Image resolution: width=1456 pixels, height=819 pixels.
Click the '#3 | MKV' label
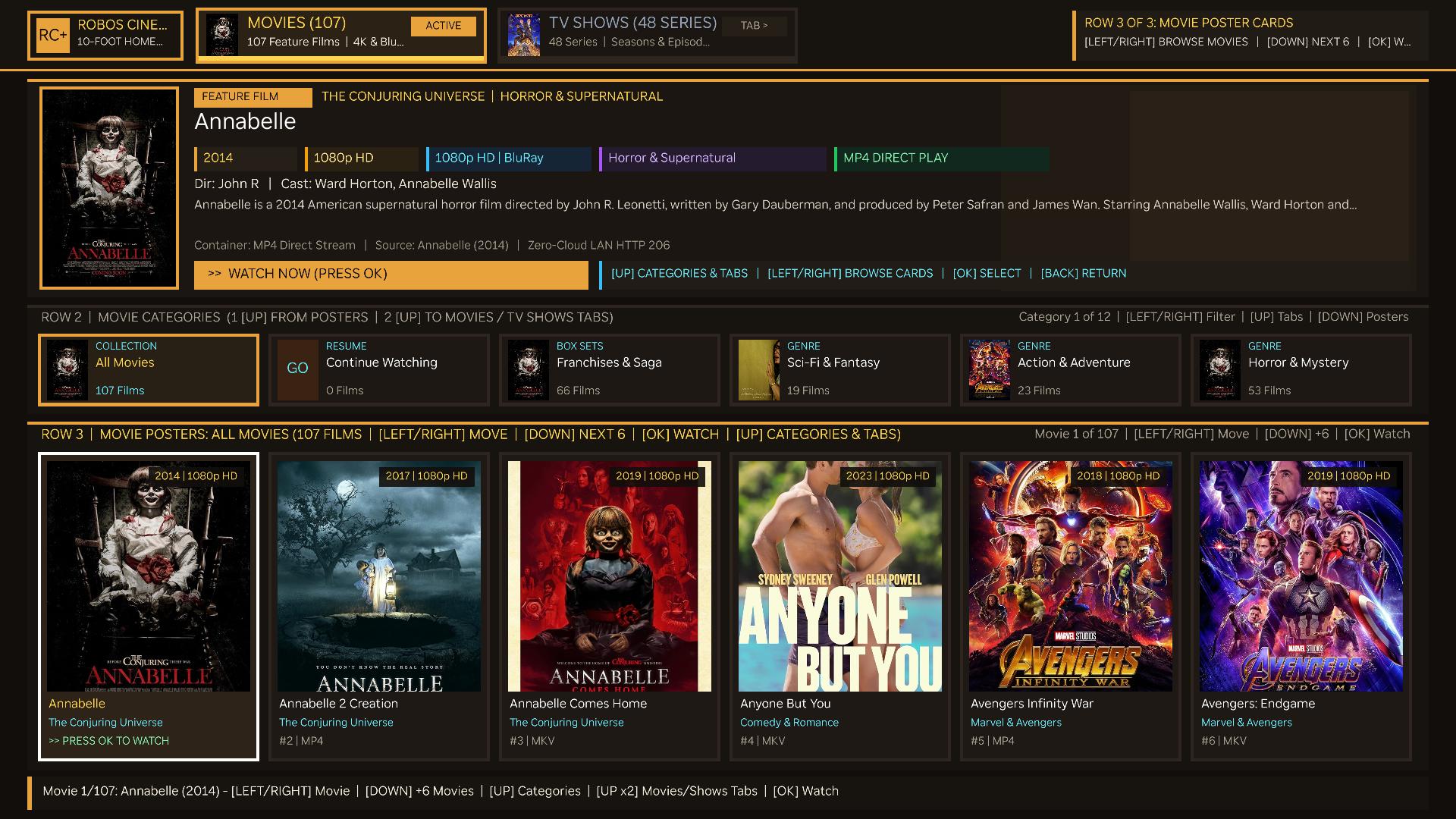532,741
